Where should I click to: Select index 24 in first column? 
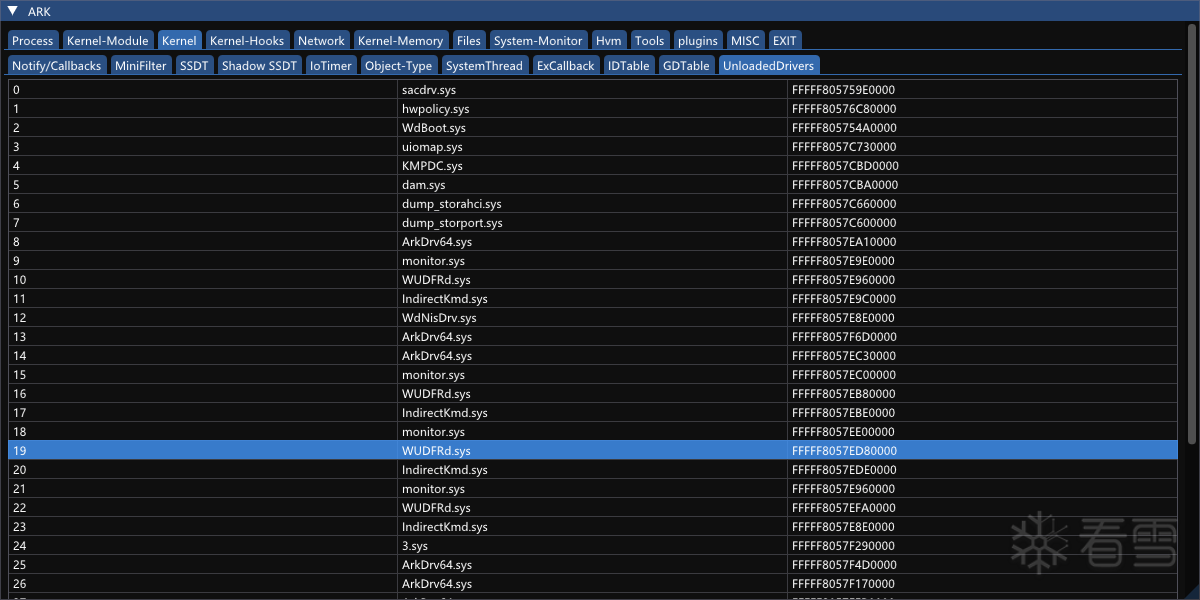click(19, 546)
